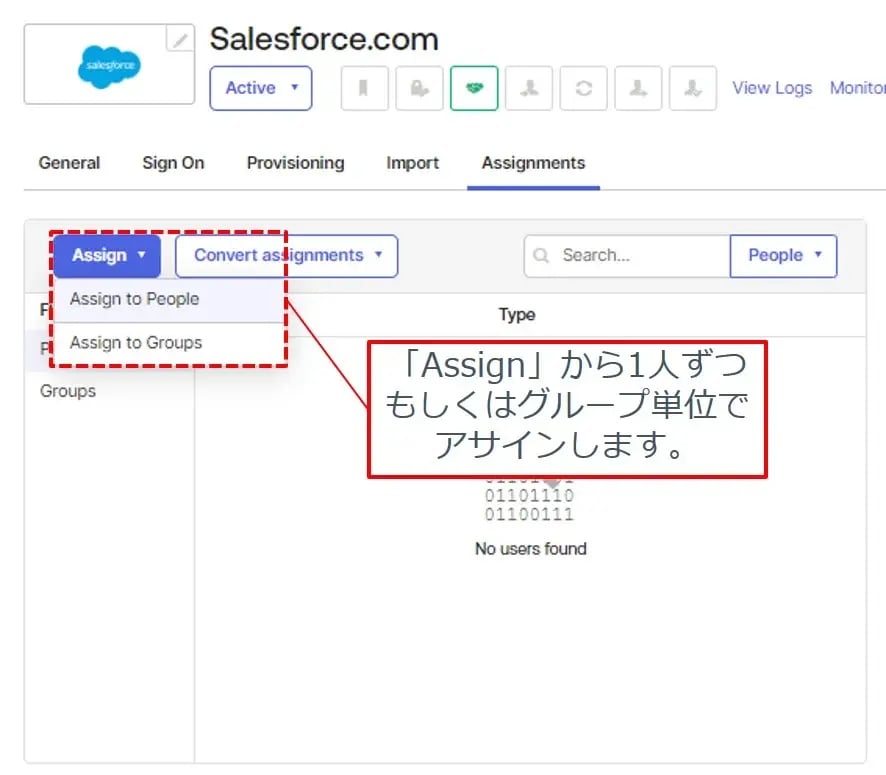
Task: Click the person icon left of the sync icon
Action: coord(528,89)
